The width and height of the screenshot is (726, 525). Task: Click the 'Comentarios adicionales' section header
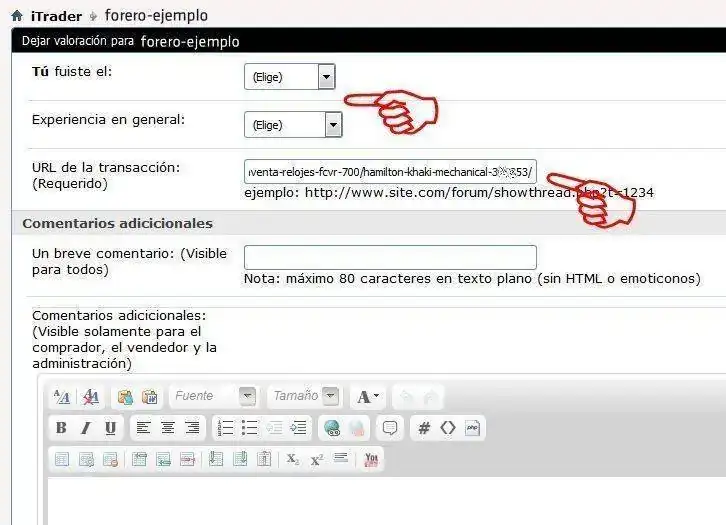[x=118, y=223]
